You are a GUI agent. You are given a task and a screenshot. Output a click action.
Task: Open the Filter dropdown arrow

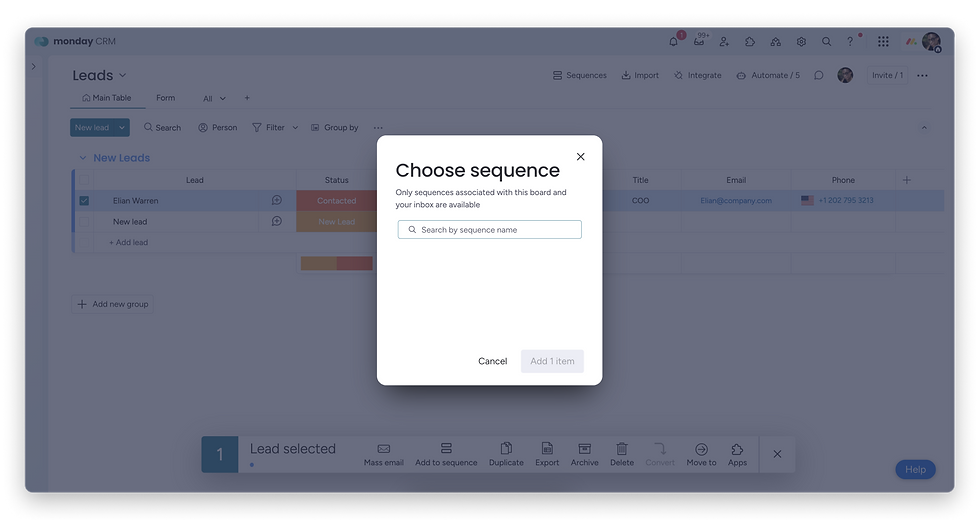click(x=295, y=128)
